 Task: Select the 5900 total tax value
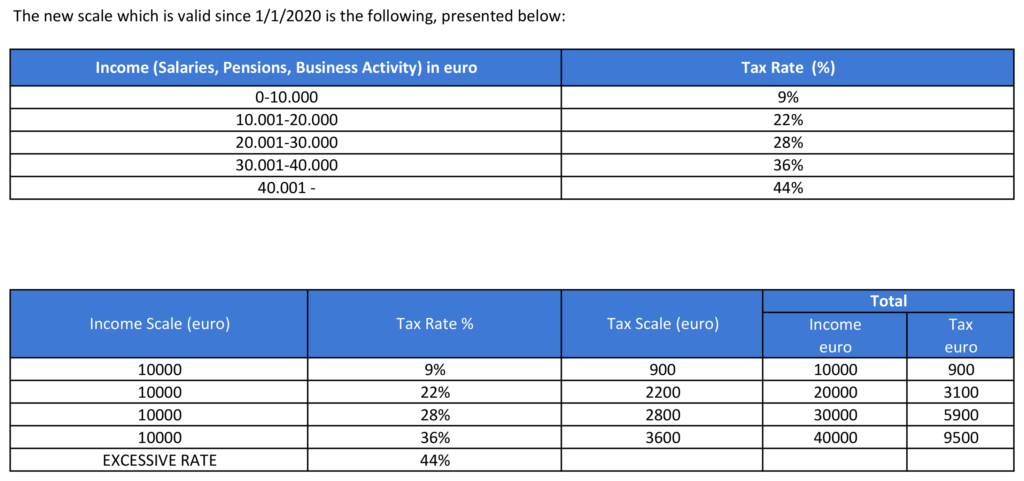click(960, 415)
